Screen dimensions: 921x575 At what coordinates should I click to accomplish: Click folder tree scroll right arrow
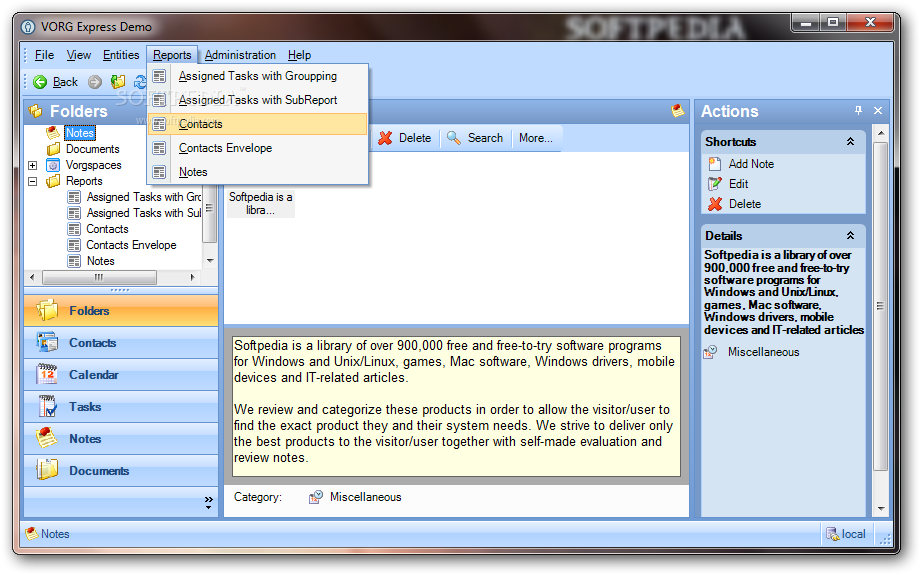[192, 277]
